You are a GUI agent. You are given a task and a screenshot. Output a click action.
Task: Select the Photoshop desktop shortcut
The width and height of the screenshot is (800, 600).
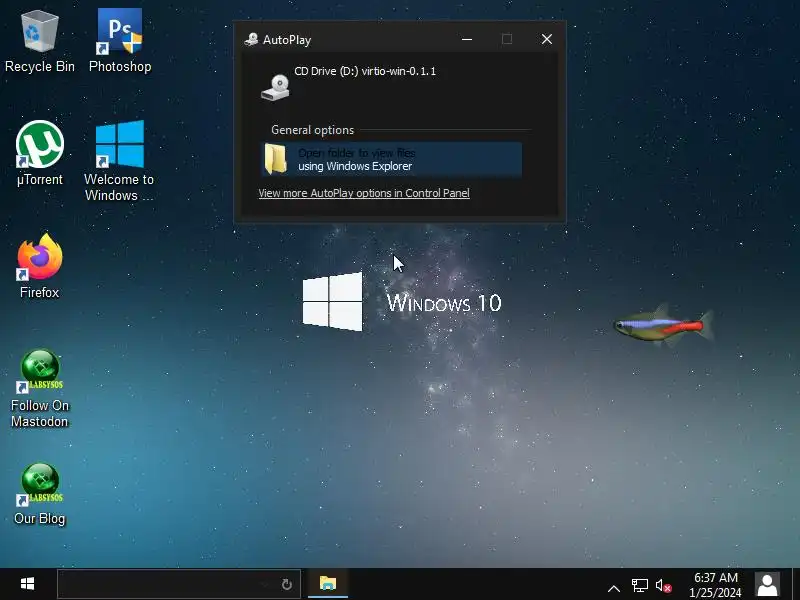coord(120,42)
